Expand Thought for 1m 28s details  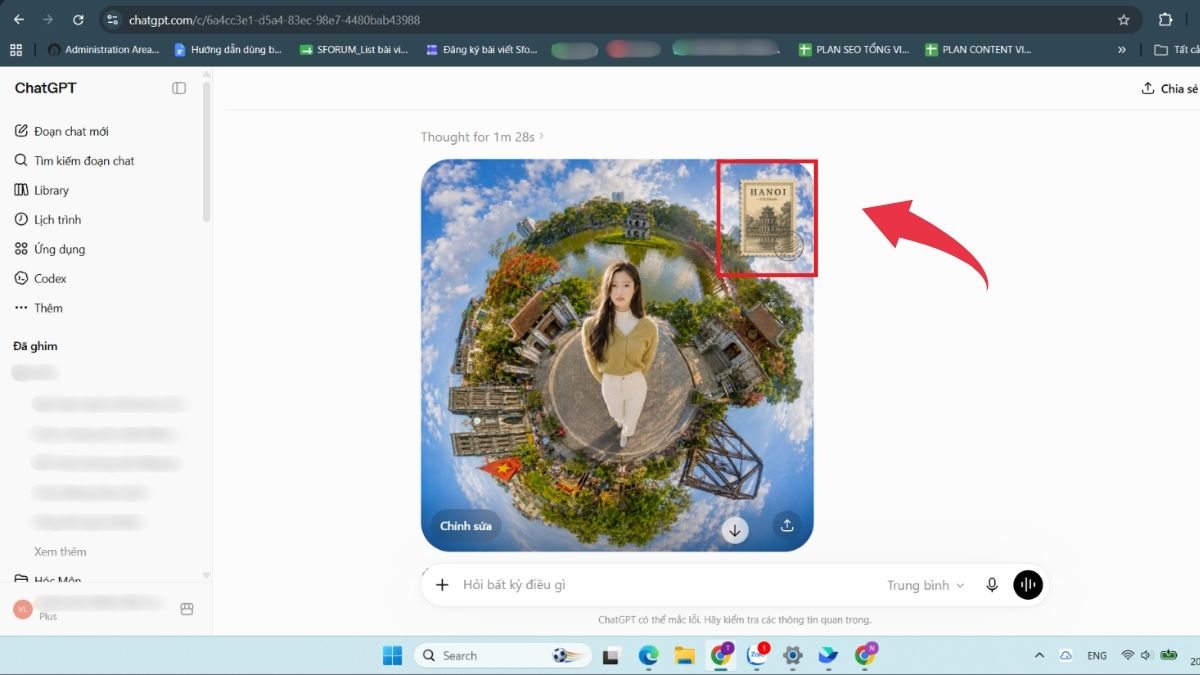(x=483, y=137)
